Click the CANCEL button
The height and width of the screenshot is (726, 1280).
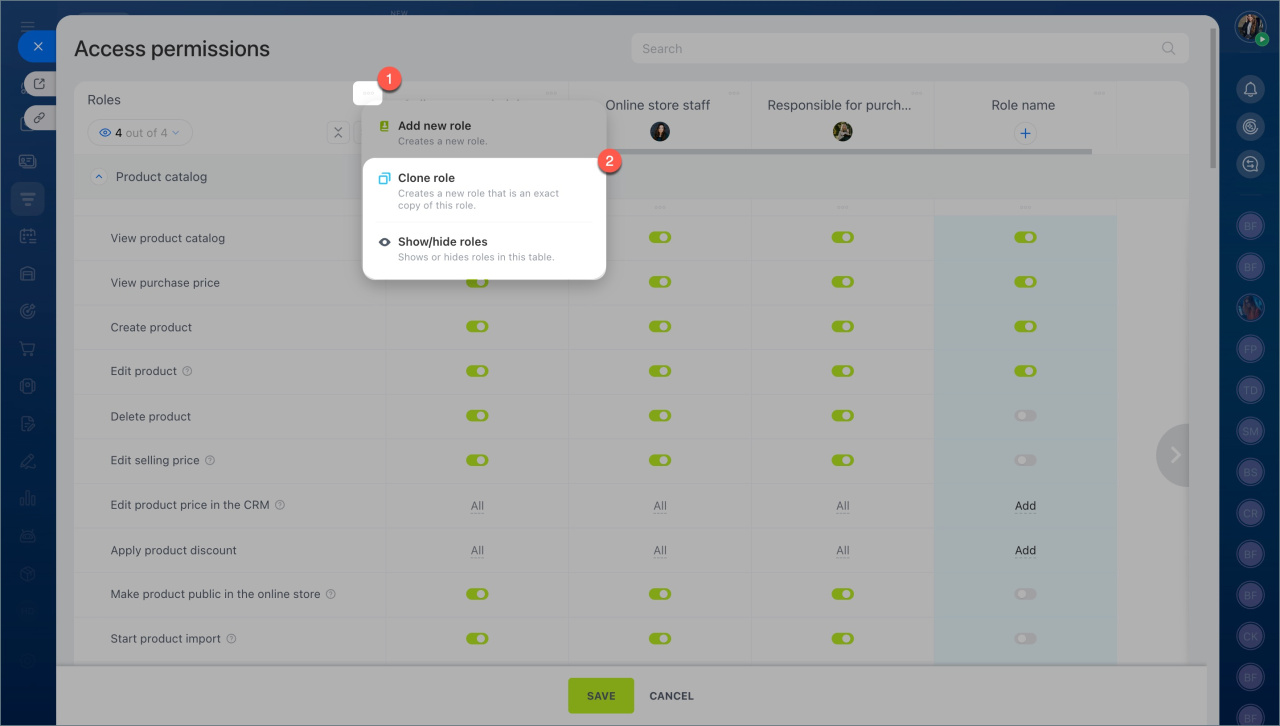(x=671, y=696)
